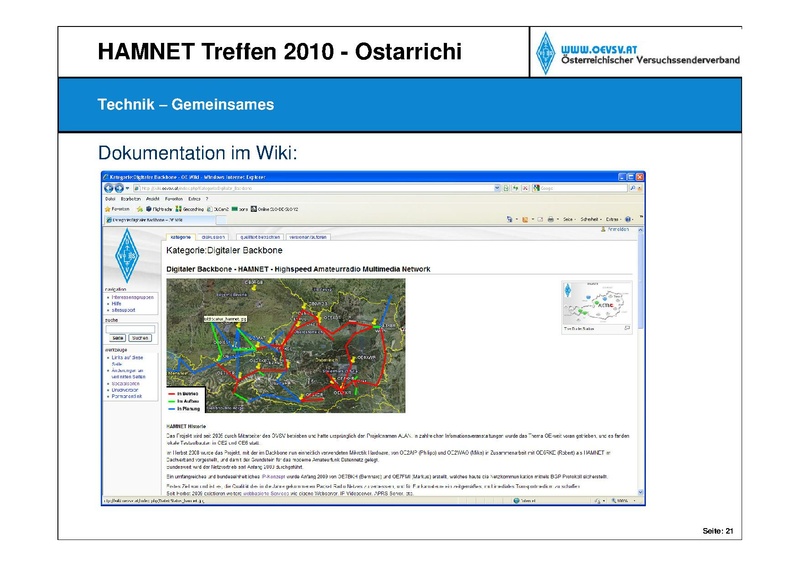This screenshot has height=566, width=800.
Task: Open the Extras menu in menu bar
Action: click(194, 199)
